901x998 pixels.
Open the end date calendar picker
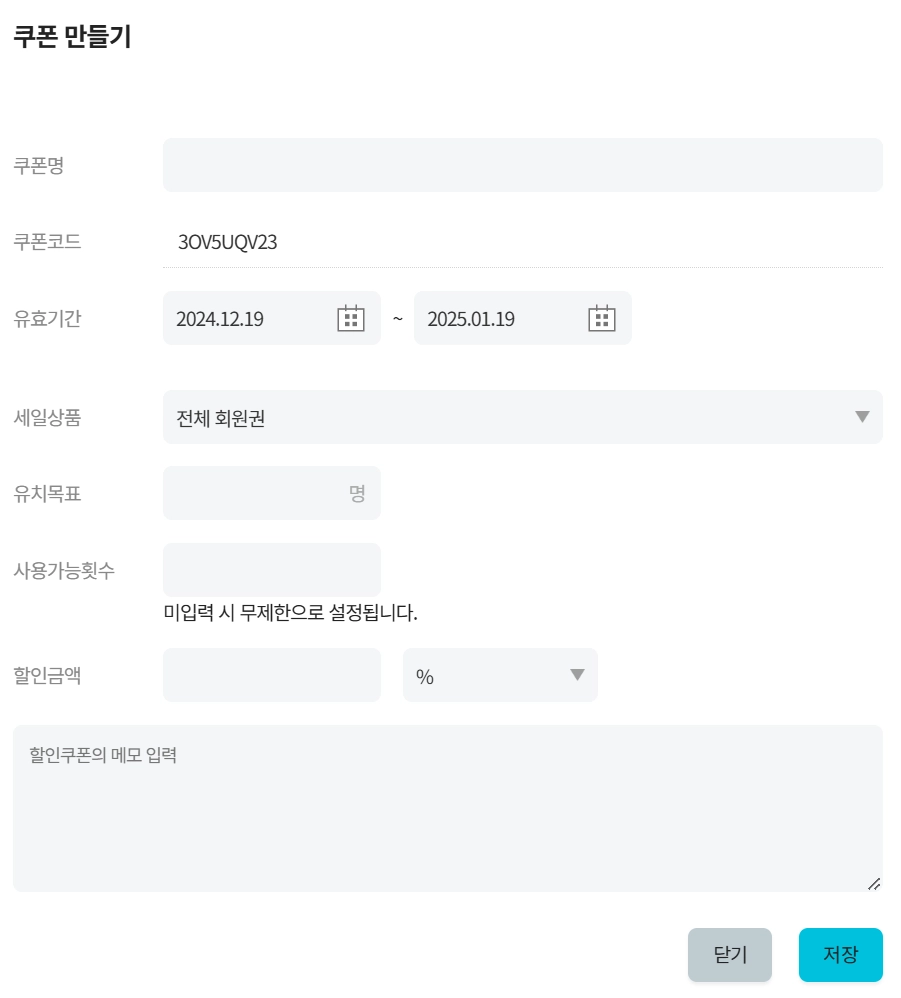click(601, 318)
